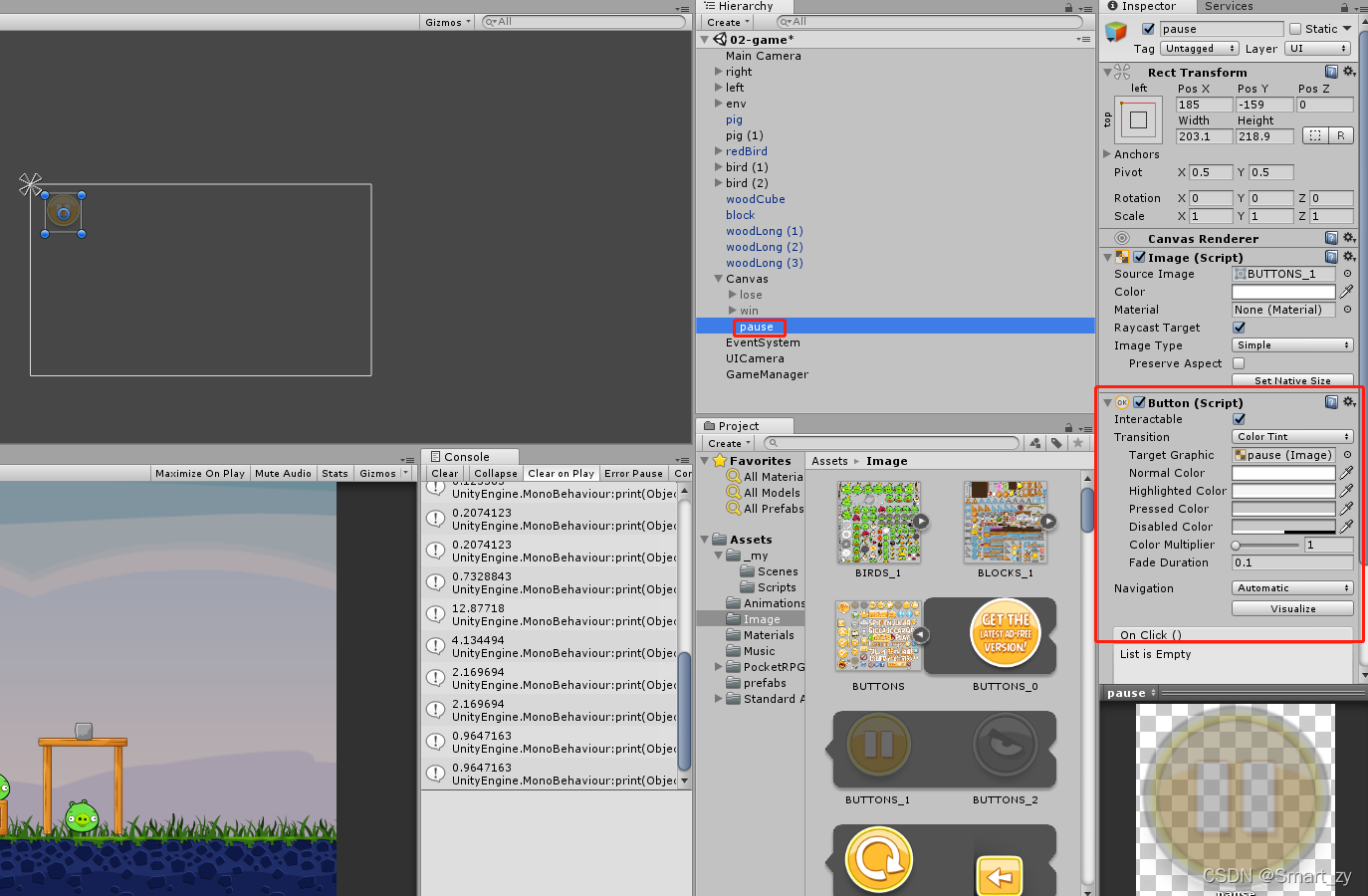This screenshot has height=896, width=1368.
Task: Click the Pos X input field
Action: tap(1204, 105)
